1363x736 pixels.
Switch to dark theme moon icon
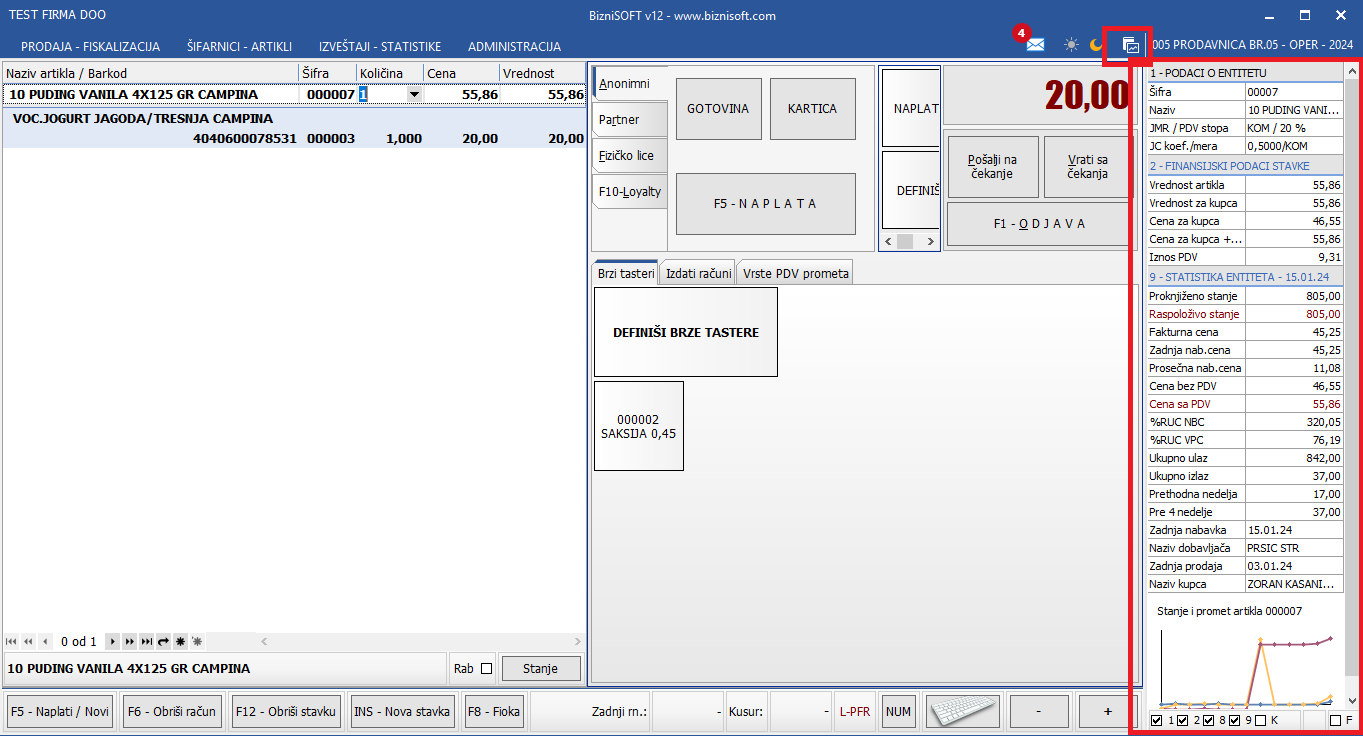(x=1096, y=45)
